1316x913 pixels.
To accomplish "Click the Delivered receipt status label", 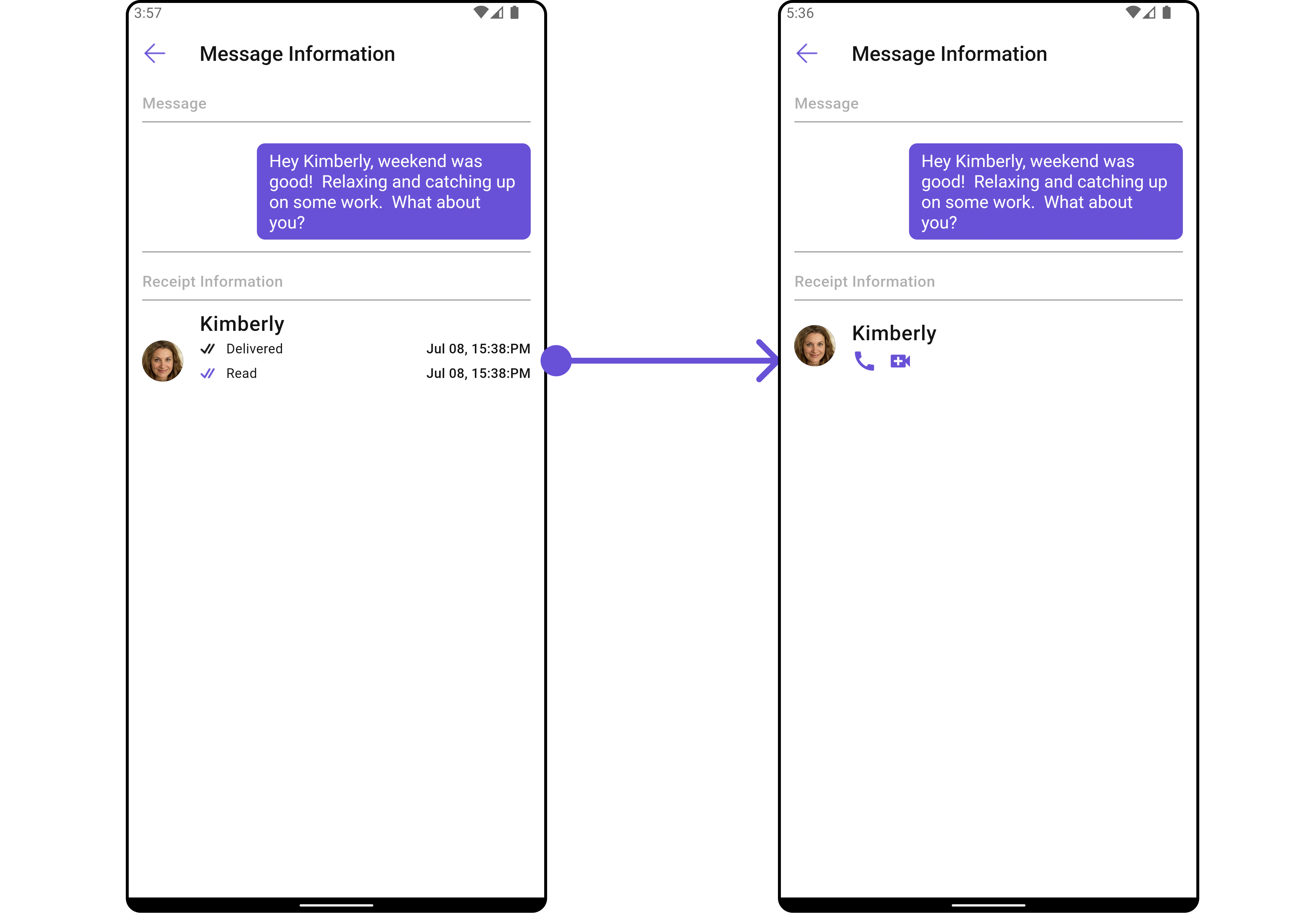I will tap(254, 349).
